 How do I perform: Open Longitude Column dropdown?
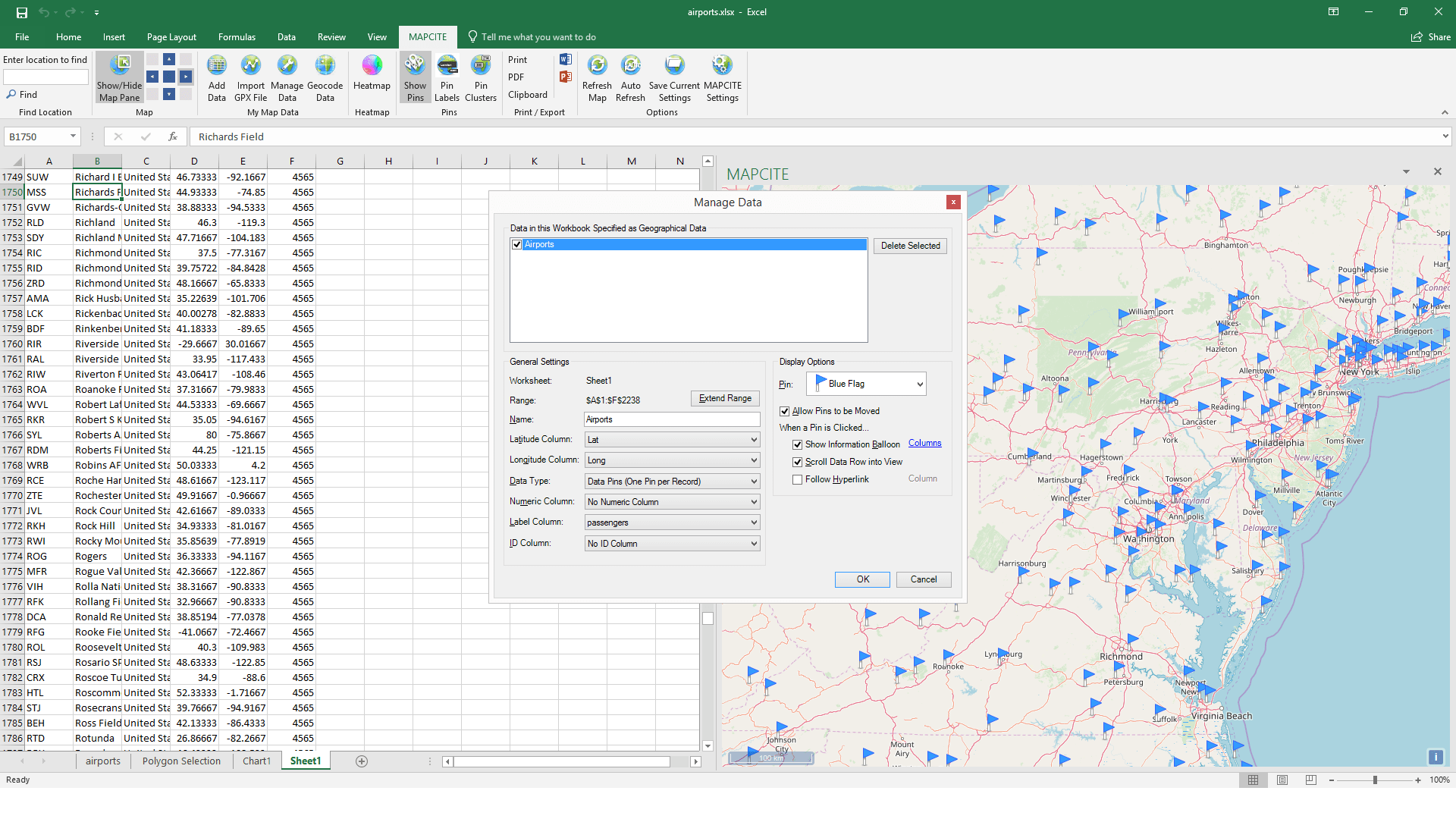pyautogui.click(x=673, y=460)
